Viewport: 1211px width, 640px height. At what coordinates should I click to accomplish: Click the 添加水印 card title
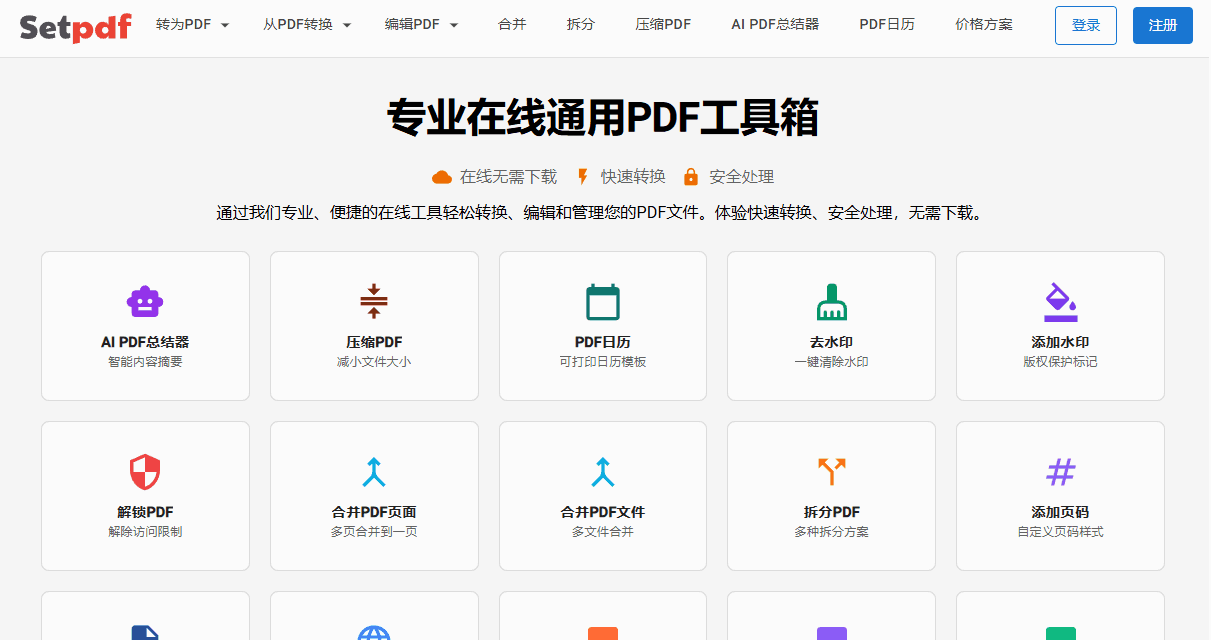click(x=1060, y=342)
